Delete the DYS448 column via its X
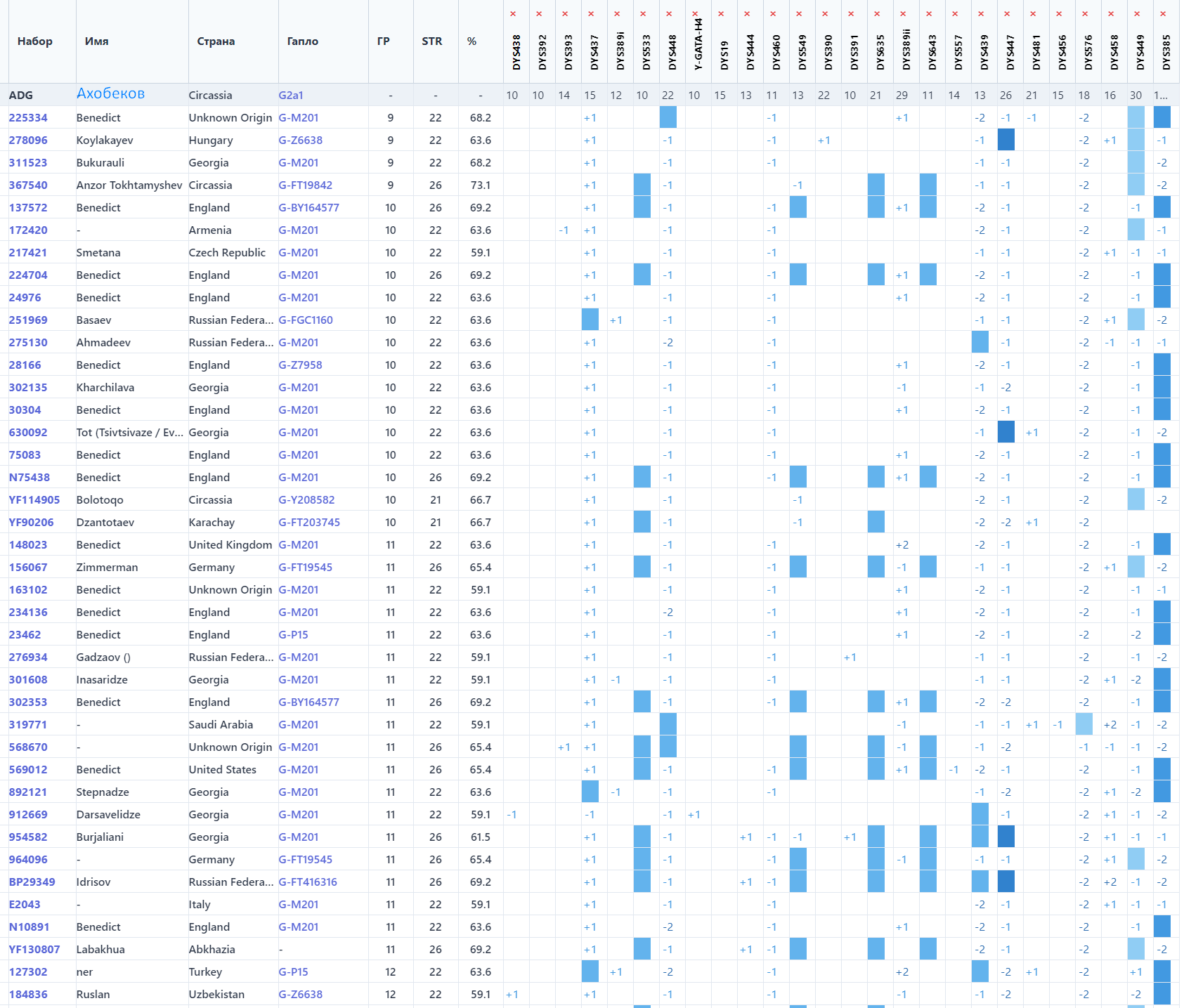 [669, 14]
